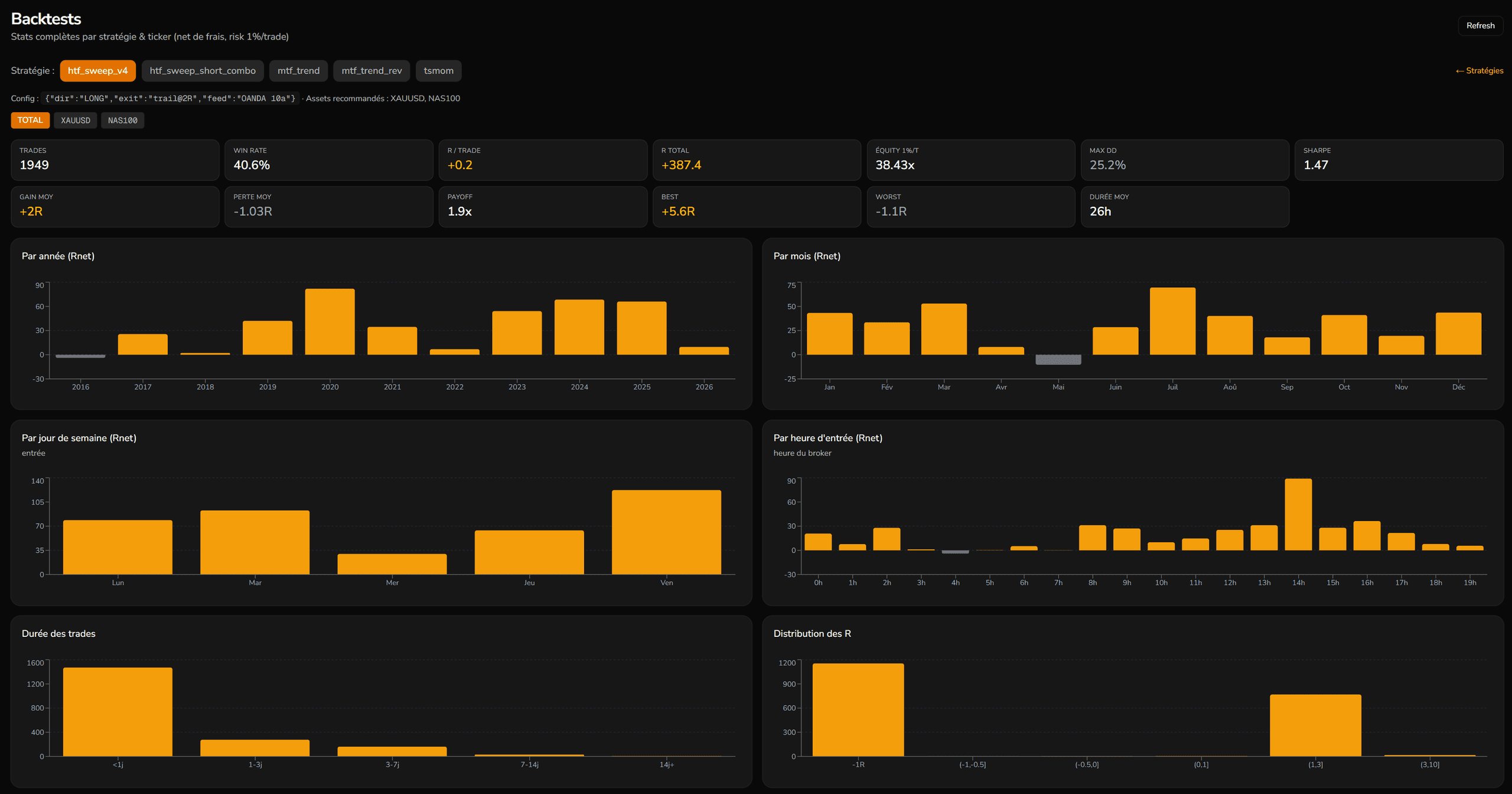
Task: Choose the mtf_trend strategy
Action: 298,71
